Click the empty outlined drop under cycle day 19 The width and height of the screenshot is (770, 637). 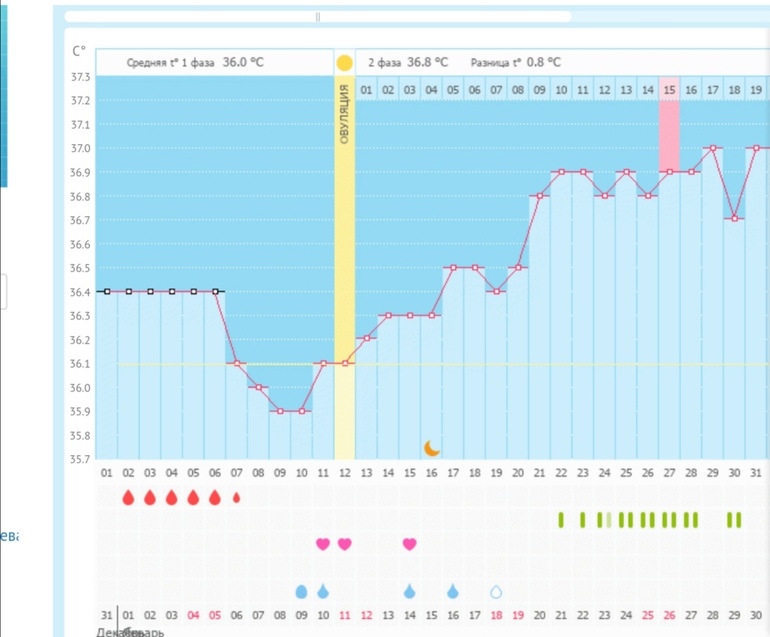[496, 592]
